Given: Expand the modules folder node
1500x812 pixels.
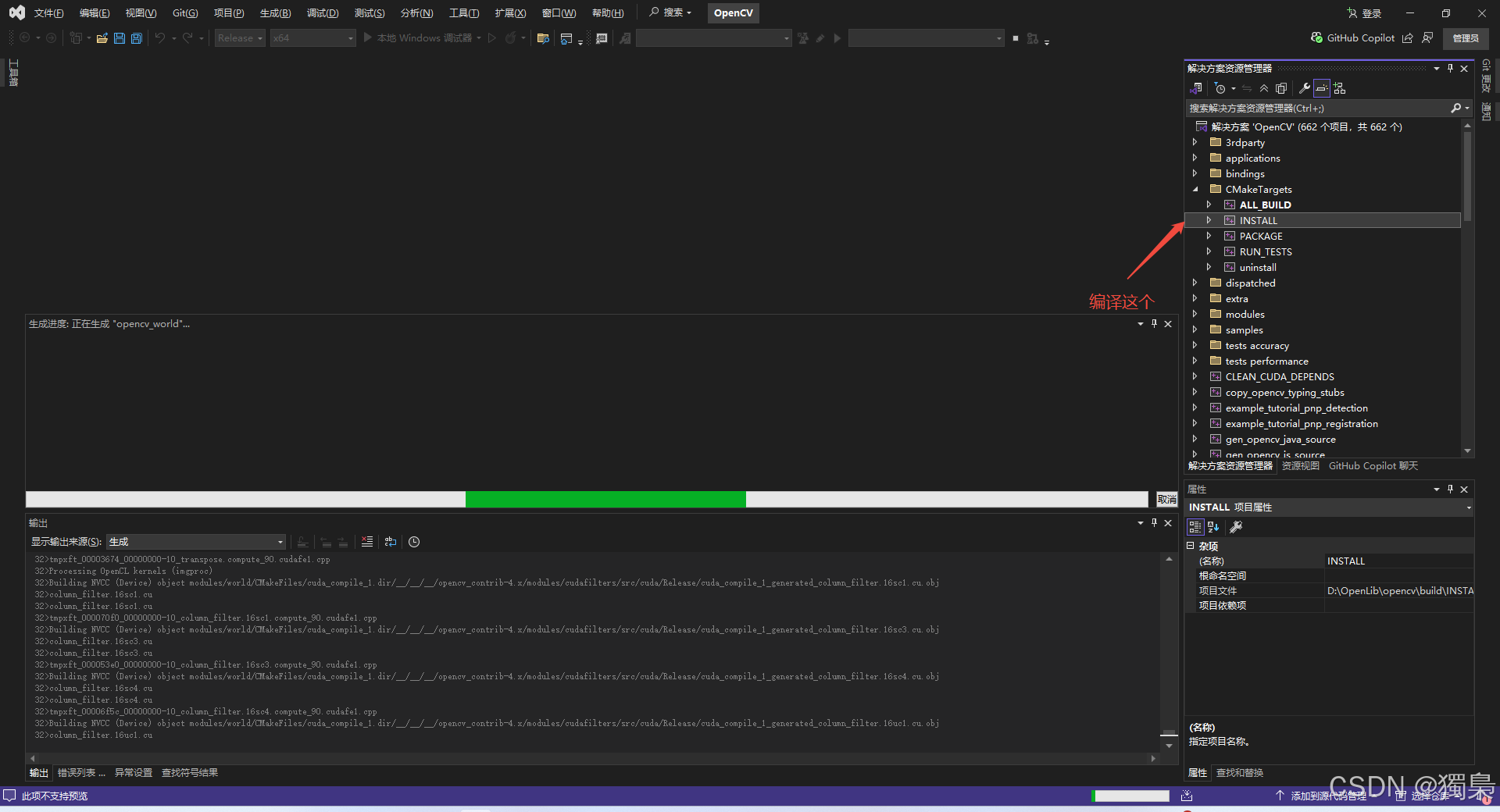Looking at the screenshot, I should click(x=1195, y=315).
